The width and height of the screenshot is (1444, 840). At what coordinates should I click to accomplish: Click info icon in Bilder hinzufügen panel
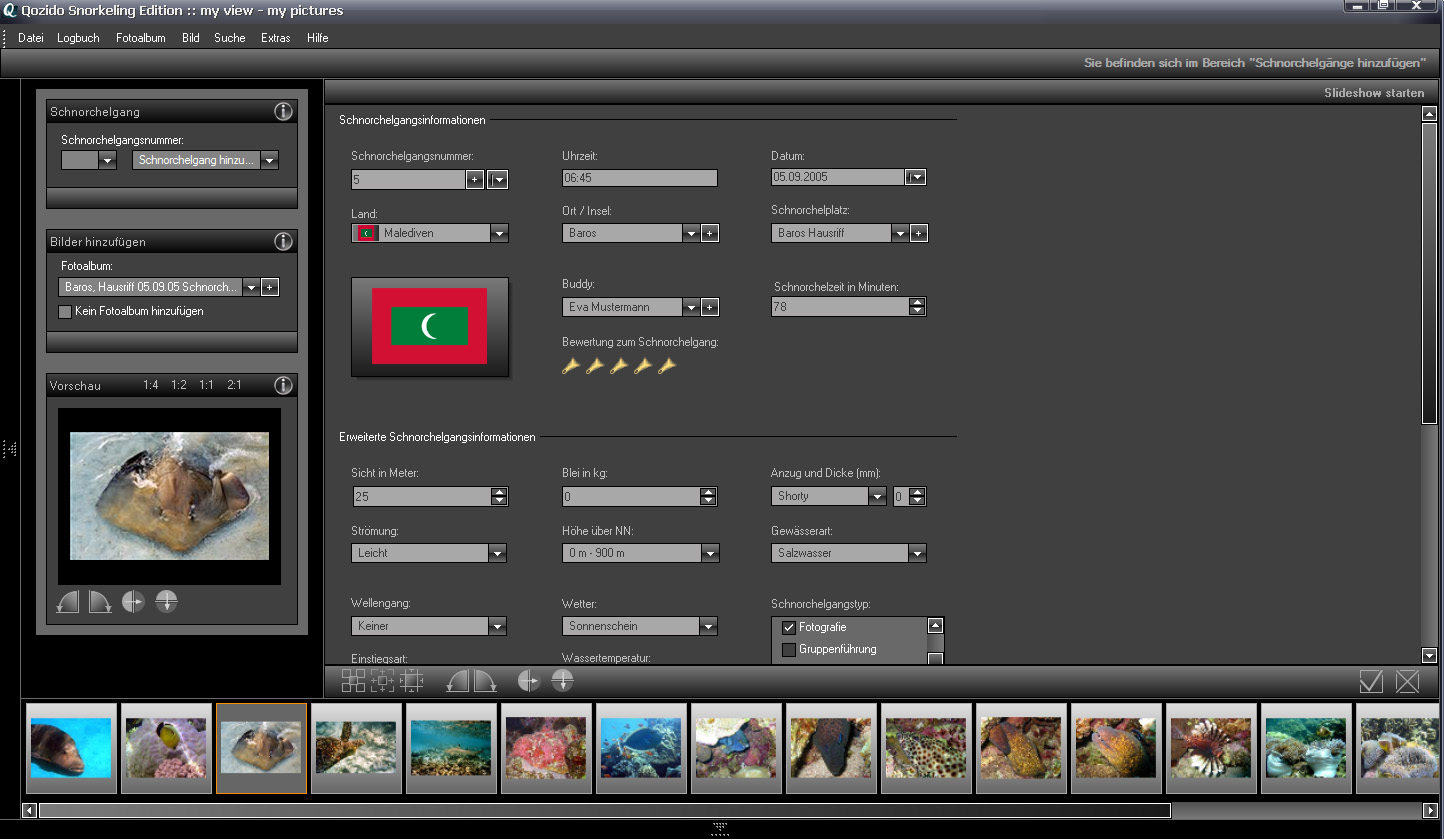pos(283,241)
